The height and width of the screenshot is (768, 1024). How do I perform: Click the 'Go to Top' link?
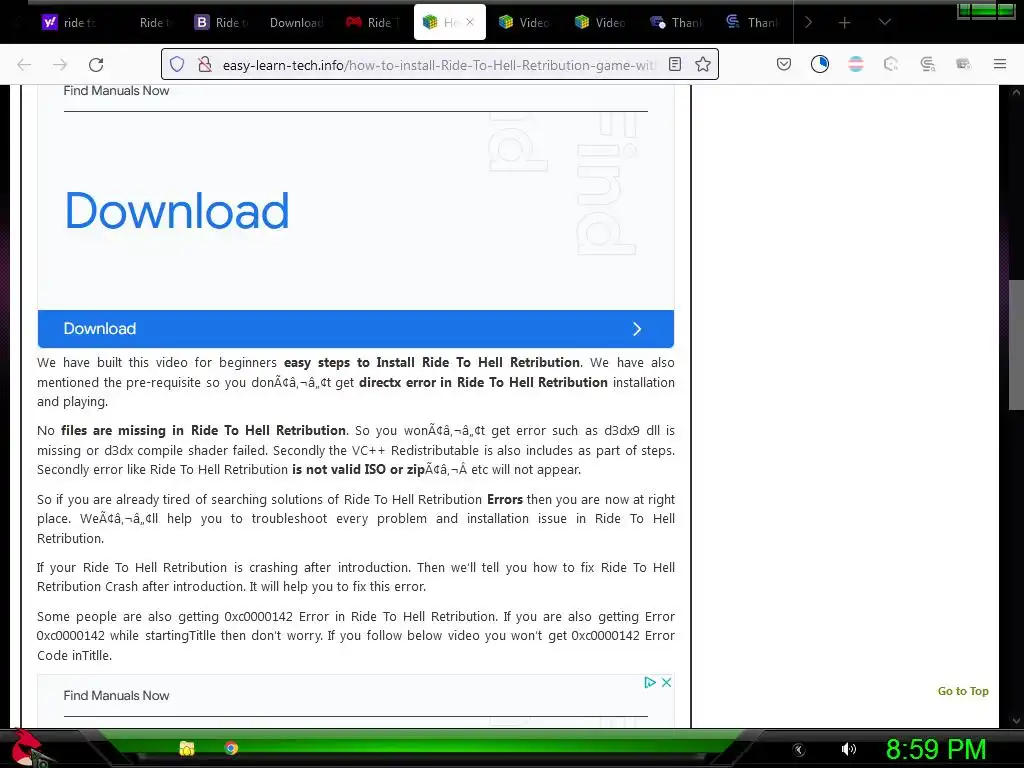pyautogui.click(x=963, y=691)
